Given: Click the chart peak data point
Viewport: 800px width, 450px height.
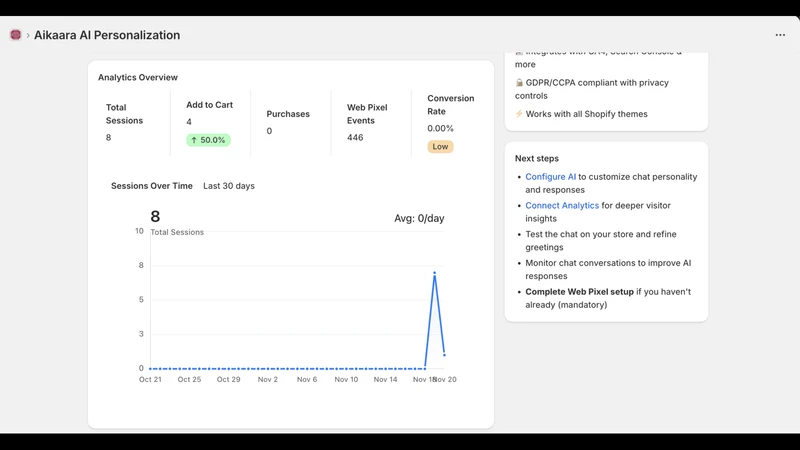Looking at the screenshot, I should pos(435,273).
